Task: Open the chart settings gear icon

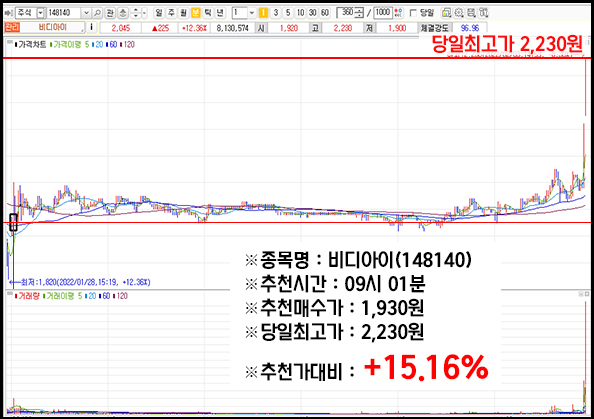Action: pyautogui.click(x=459, y=13)
